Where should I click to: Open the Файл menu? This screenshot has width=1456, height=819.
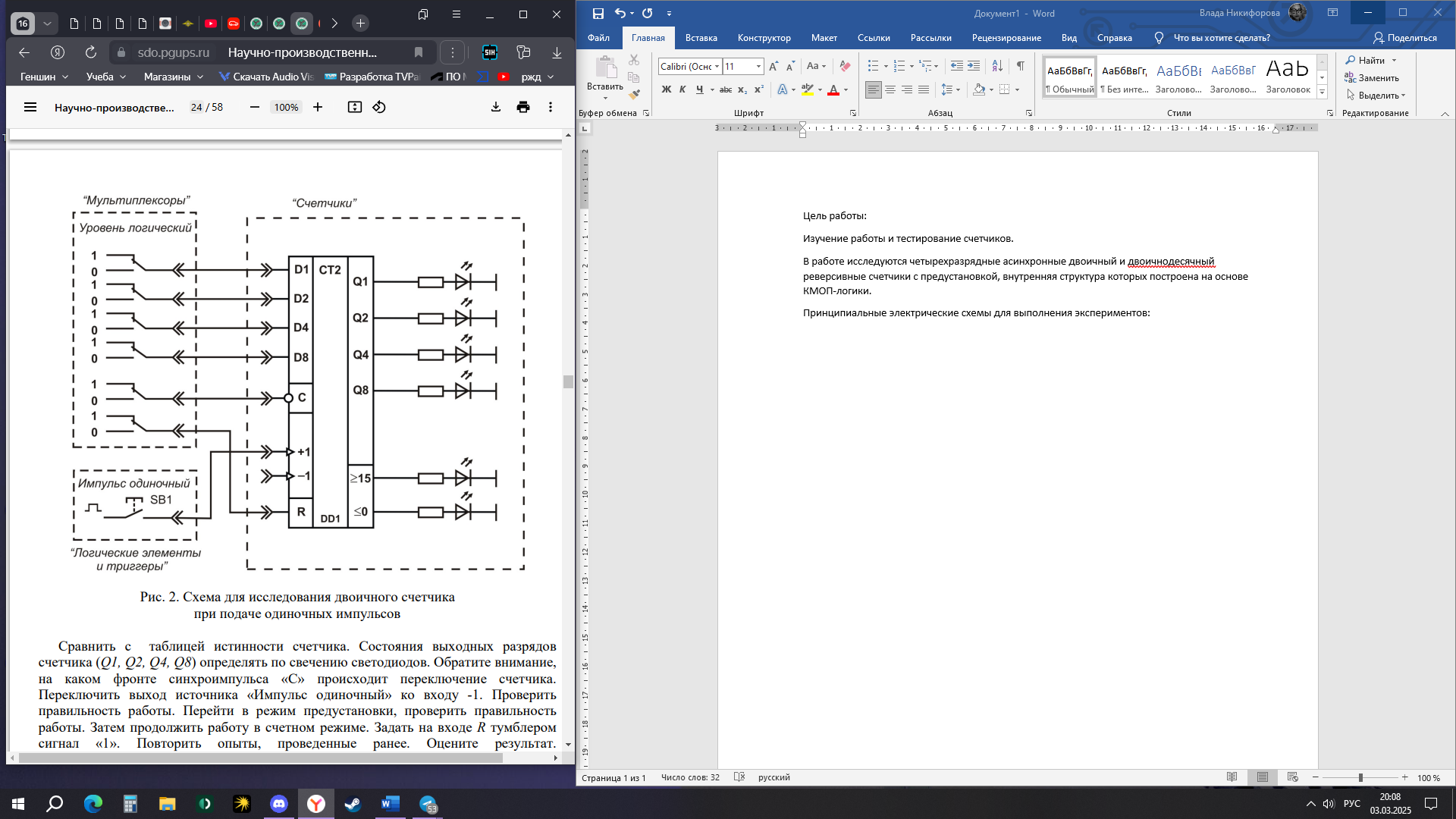(x=598, y=38)
